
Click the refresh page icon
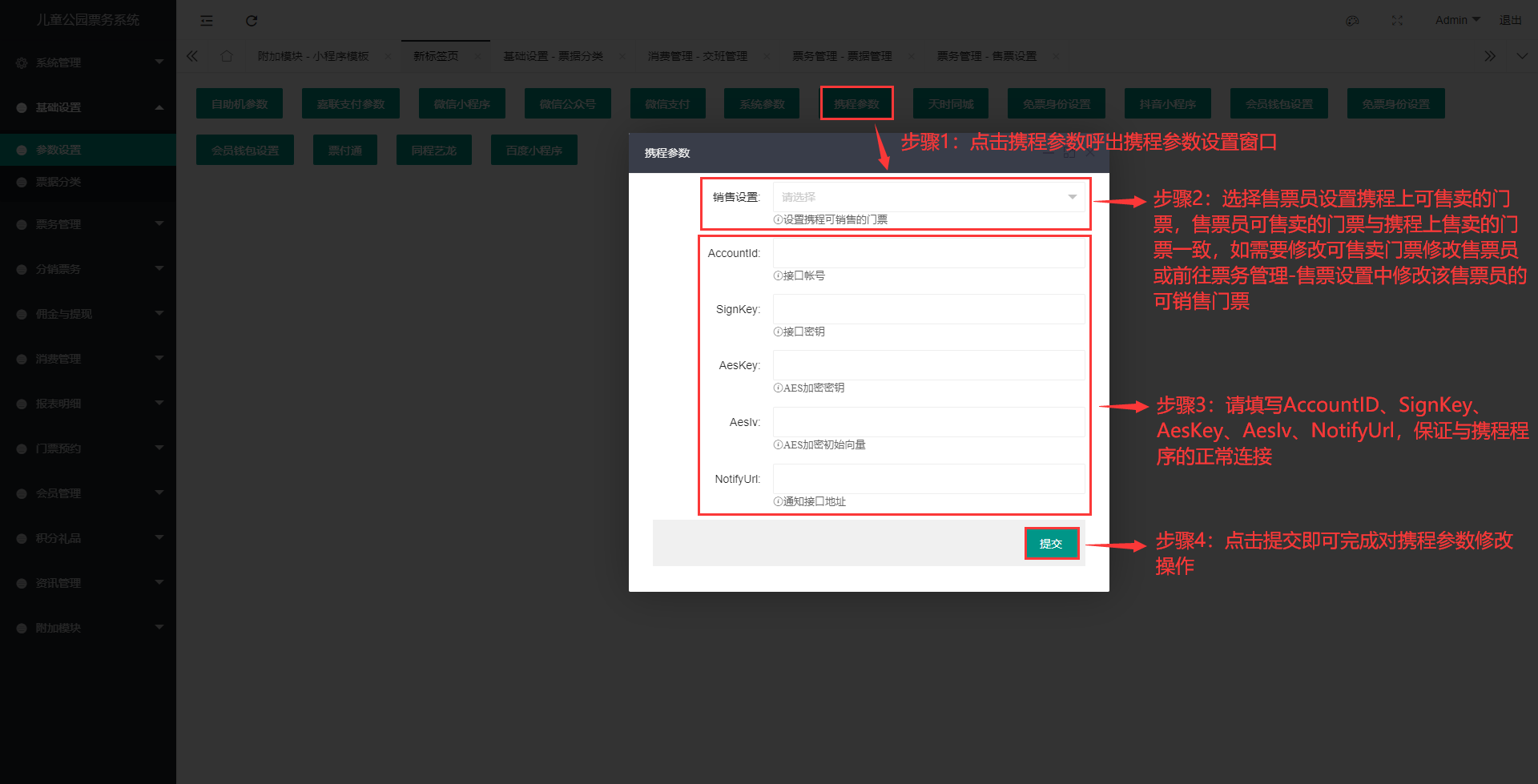252,21
